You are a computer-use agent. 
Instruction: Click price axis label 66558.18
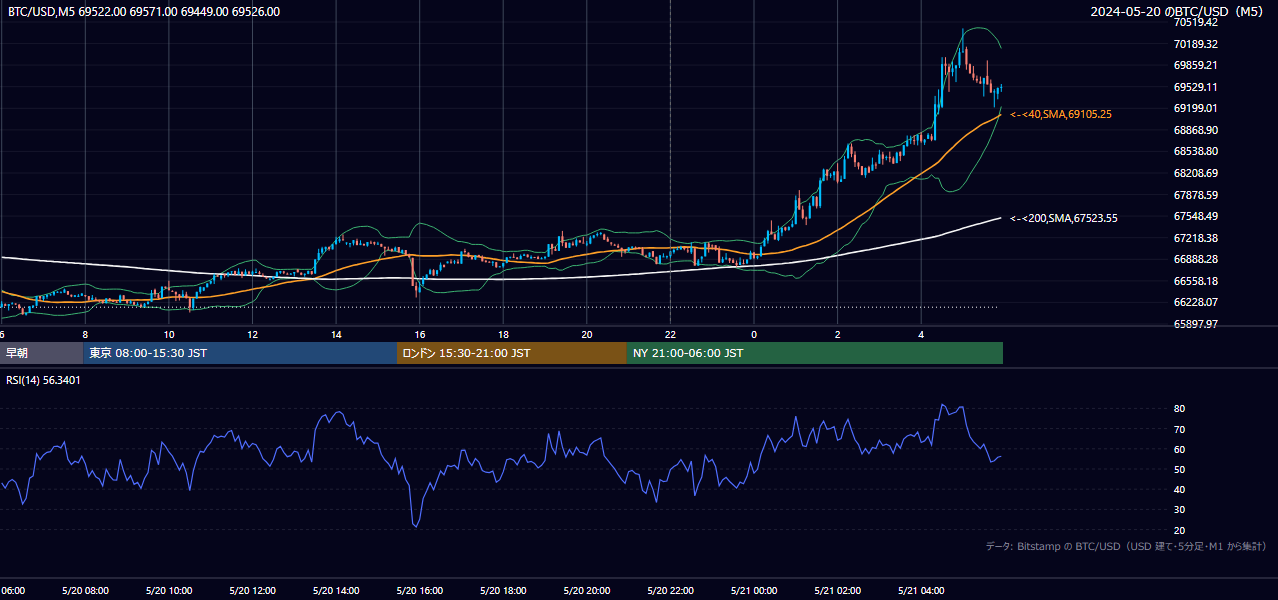(1196, 281)
